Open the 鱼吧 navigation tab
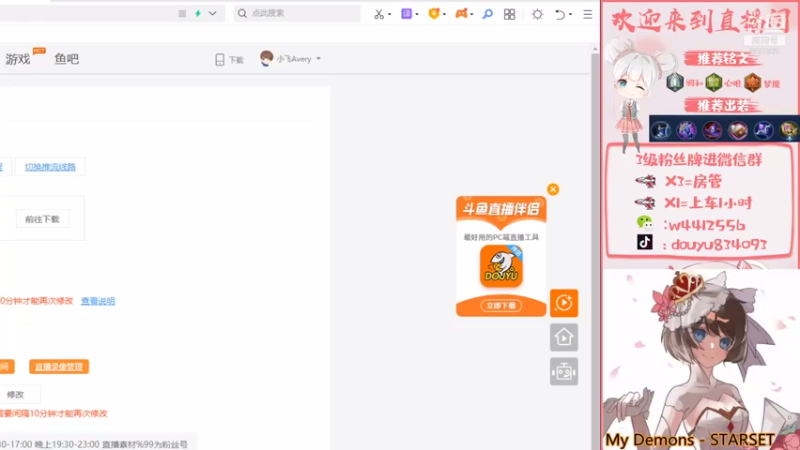 click(x=67, y=59)
